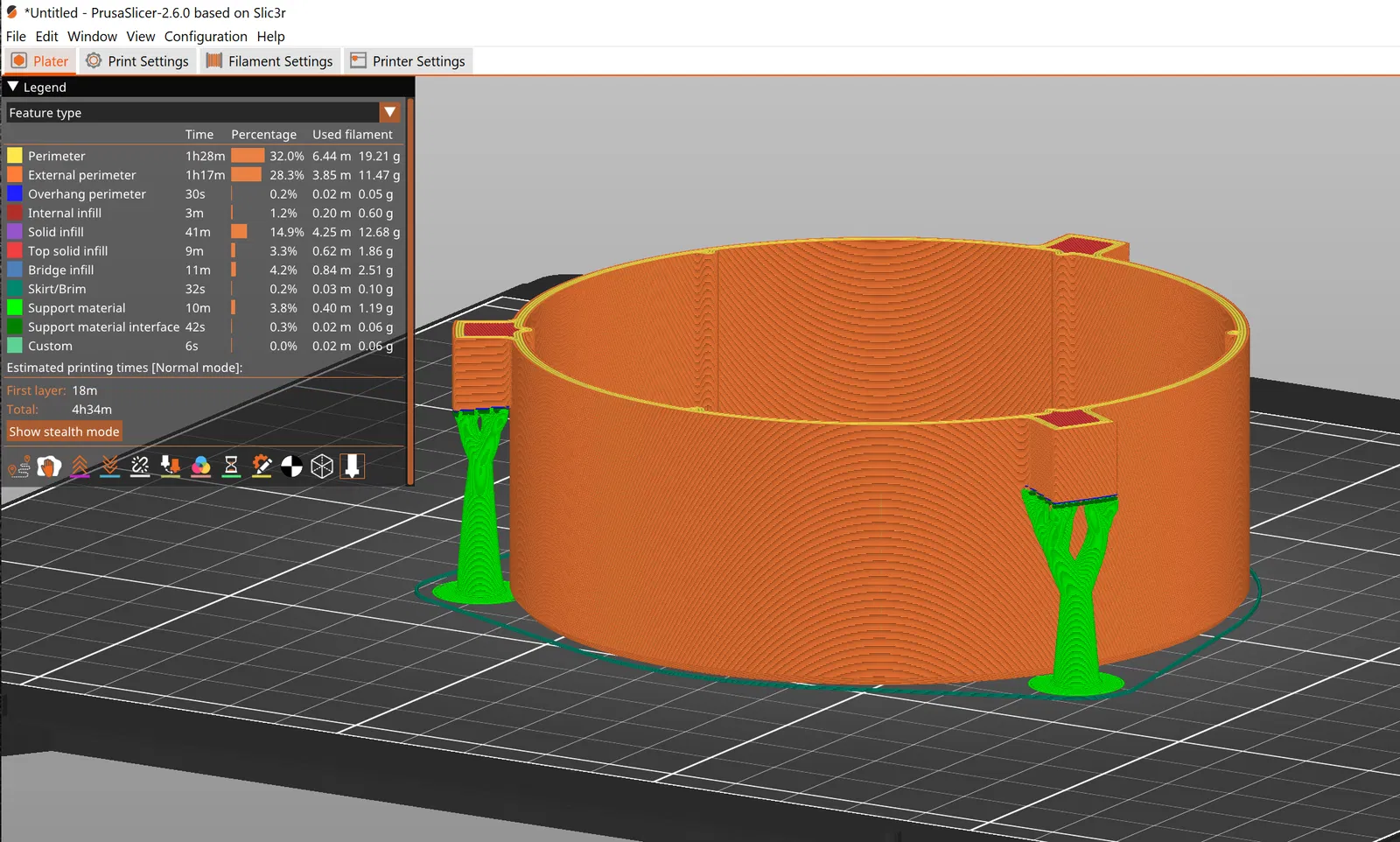This screenshot has height=842, width=1400.
Task: Click the print pauses hourglass icon
Action: pyautogui.click(x=231, y=467)
